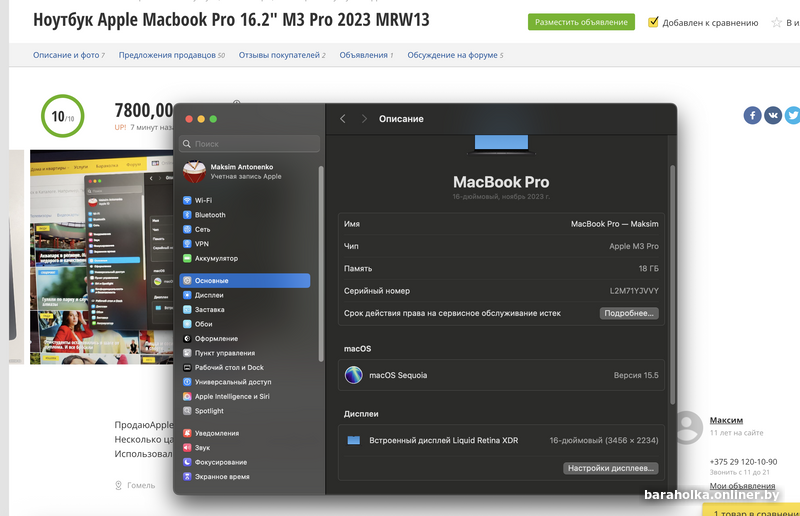
Task: Open seller Максим profile link
Action: tap(726, 420)
